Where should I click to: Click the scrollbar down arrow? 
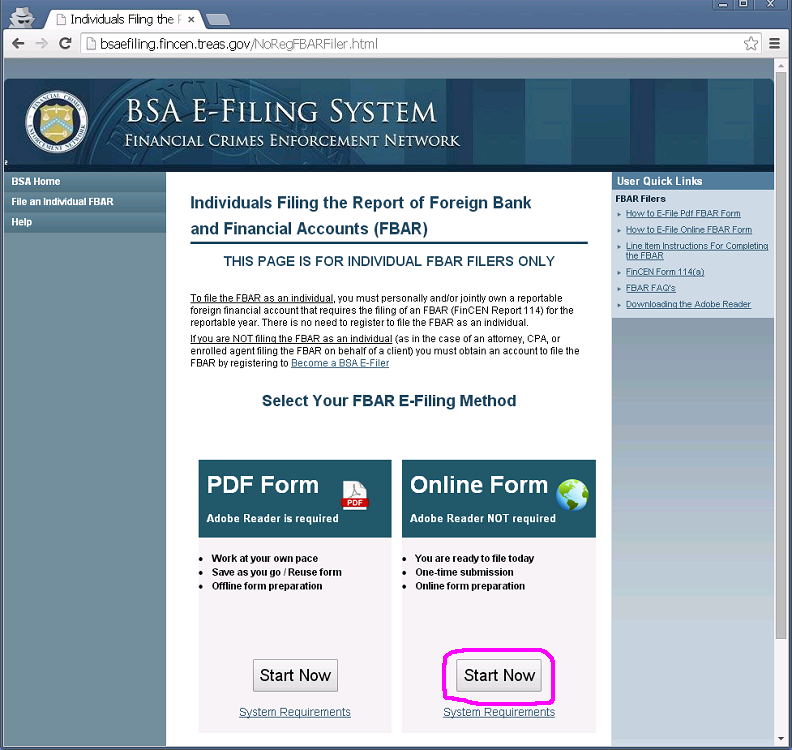tap(781, 739)
